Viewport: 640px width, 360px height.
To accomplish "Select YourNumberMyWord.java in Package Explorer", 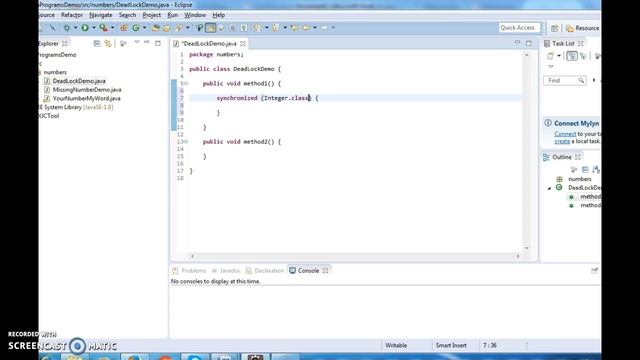I will click(x=87, y=98).
